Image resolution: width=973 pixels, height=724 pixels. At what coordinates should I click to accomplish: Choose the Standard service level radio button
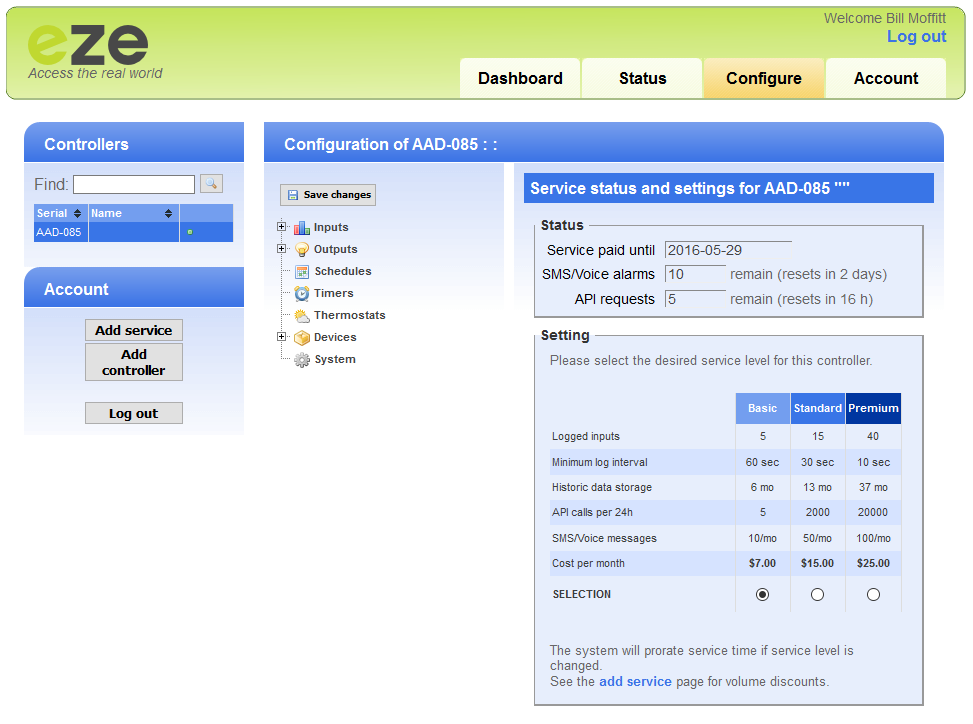(x=818, y=594)
